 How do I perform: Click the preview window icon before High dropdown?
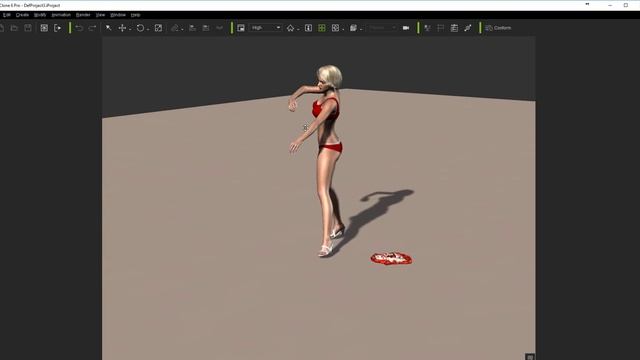coord(241,28)
